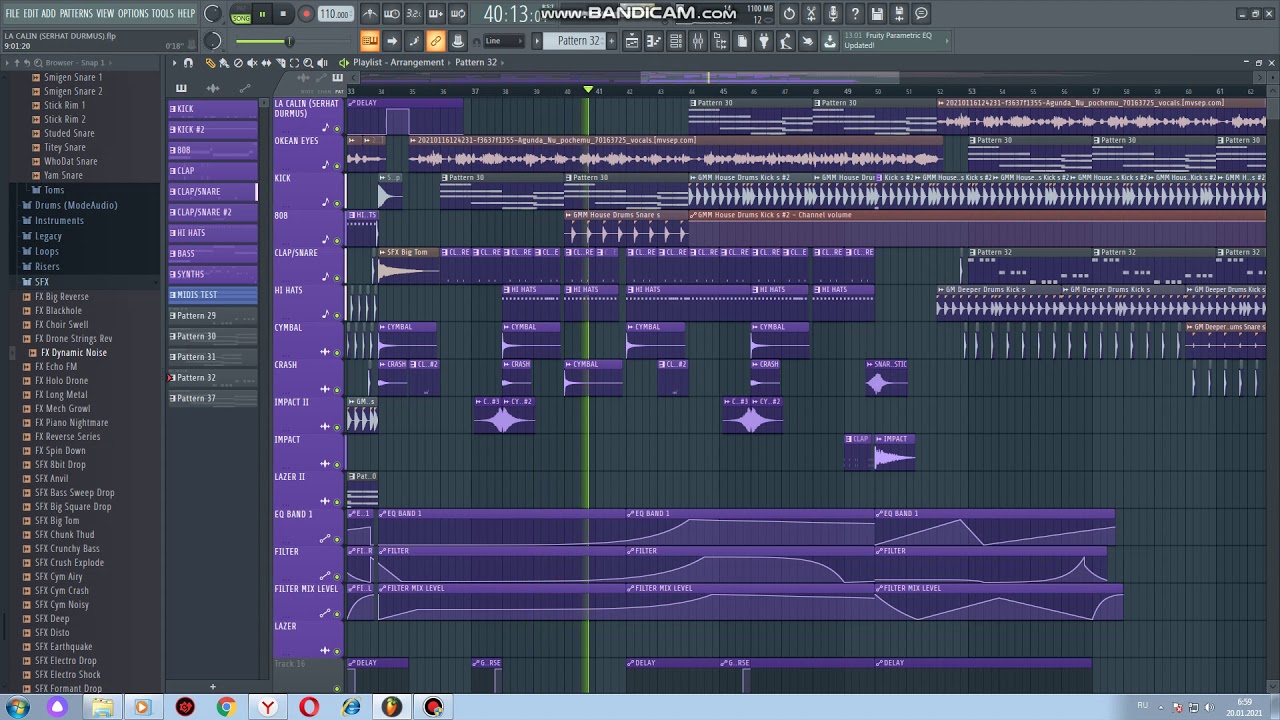1280x720 pixels.
Task: Open content library download icon
Action: coord(829,41)
